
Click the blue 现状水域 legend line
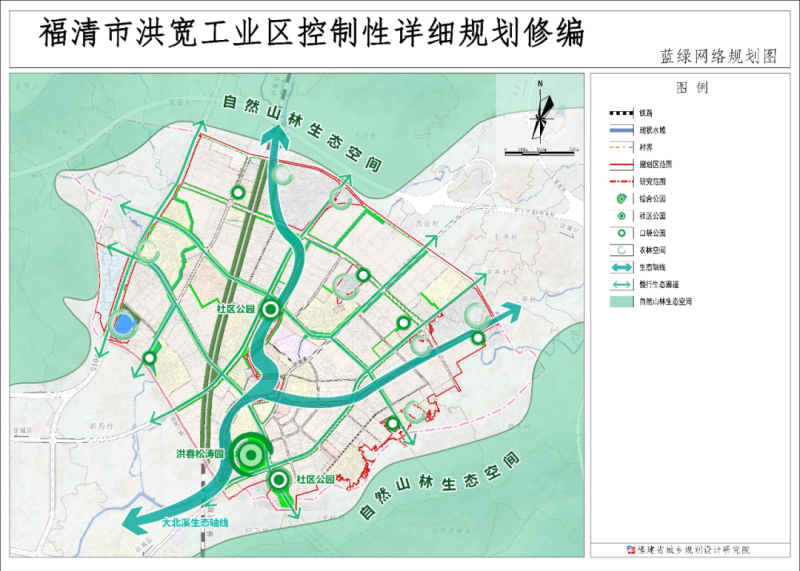pyautogui.click(x=620, y=129)
